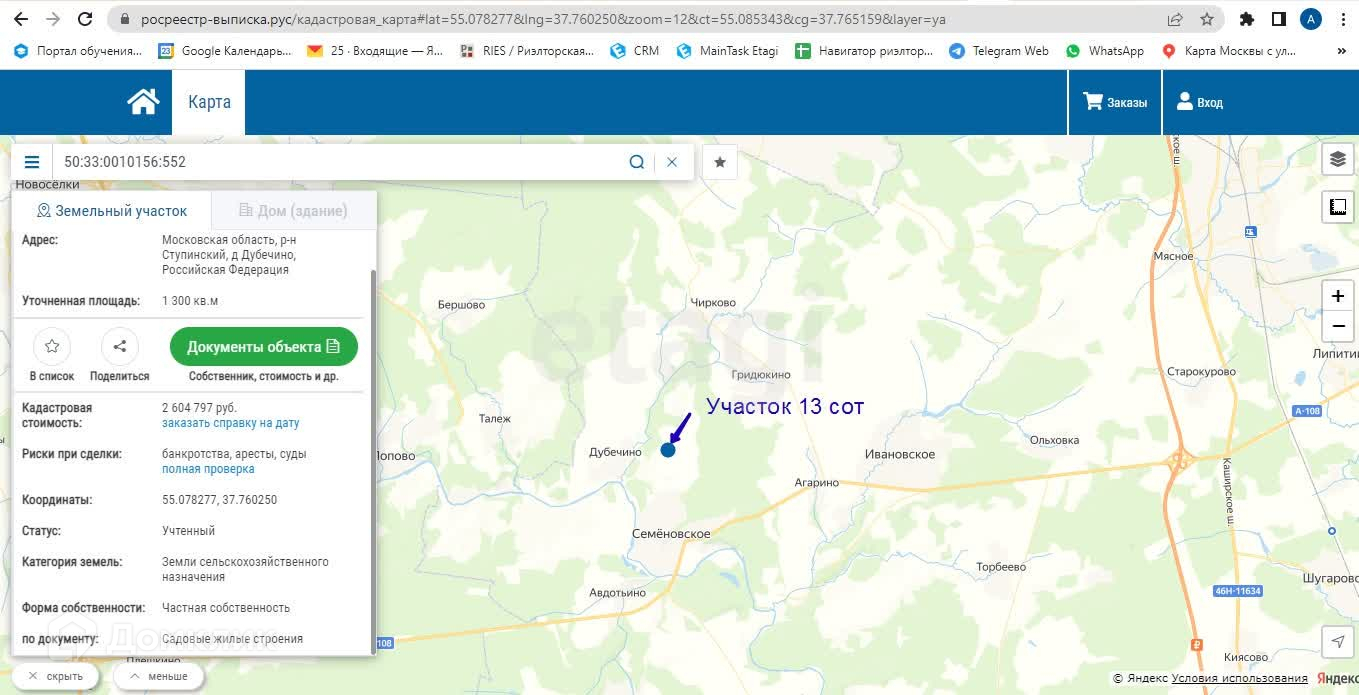1359x695 pixels.
Task: Click the Документы объекта button
Action: 264,347
